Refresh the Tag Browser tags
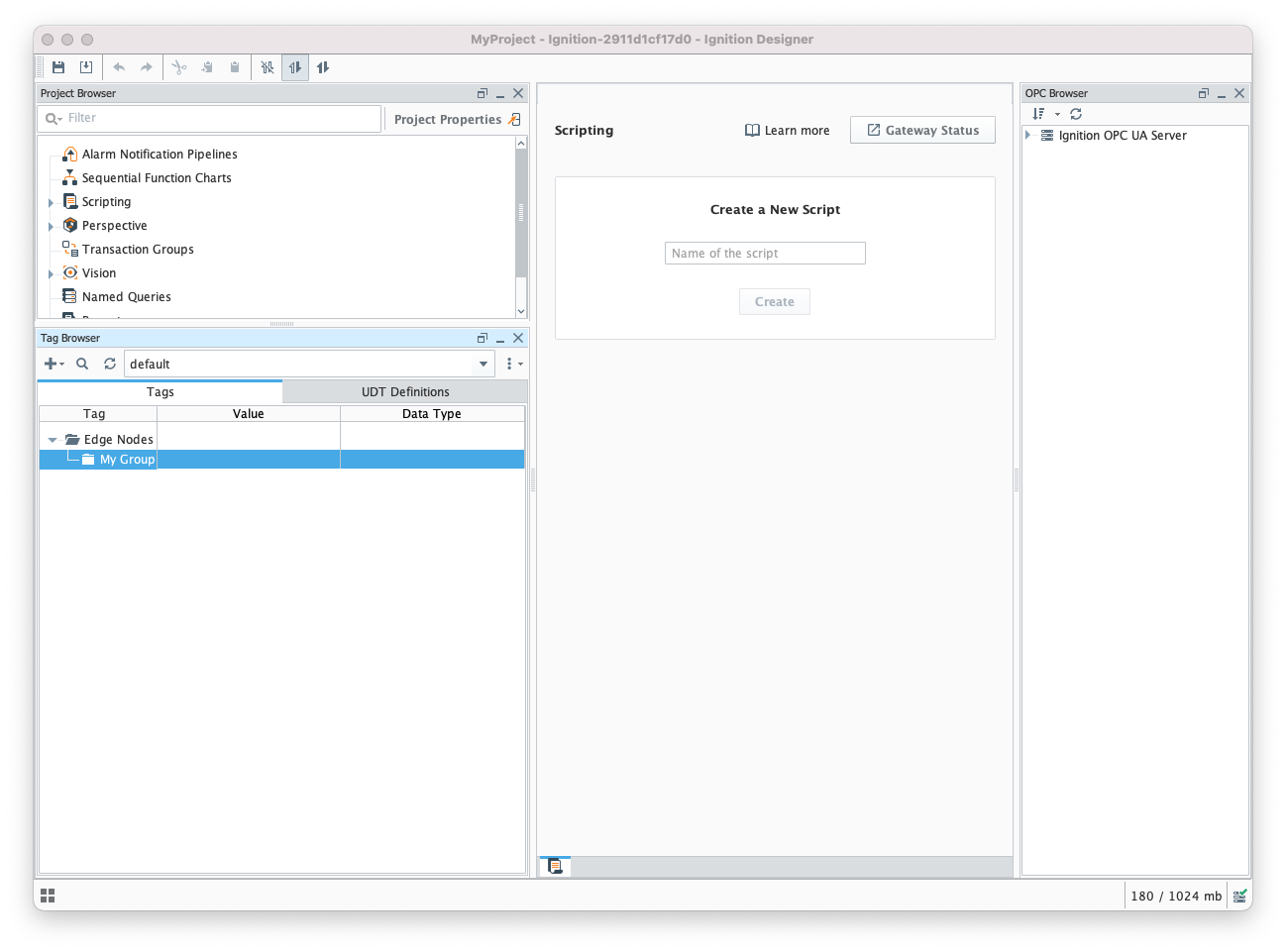This screenshot has height=952, width=1286. tap(110, 364)
